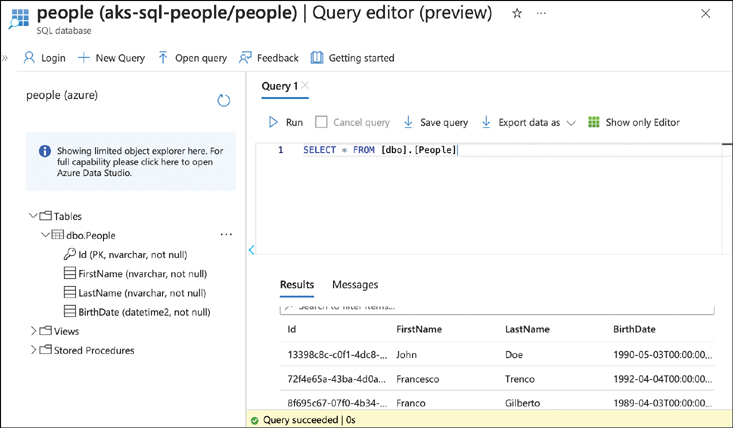Start a New Query from the toolbar
This screenshot has width=733, height=428.
click(x=111, y=58)
